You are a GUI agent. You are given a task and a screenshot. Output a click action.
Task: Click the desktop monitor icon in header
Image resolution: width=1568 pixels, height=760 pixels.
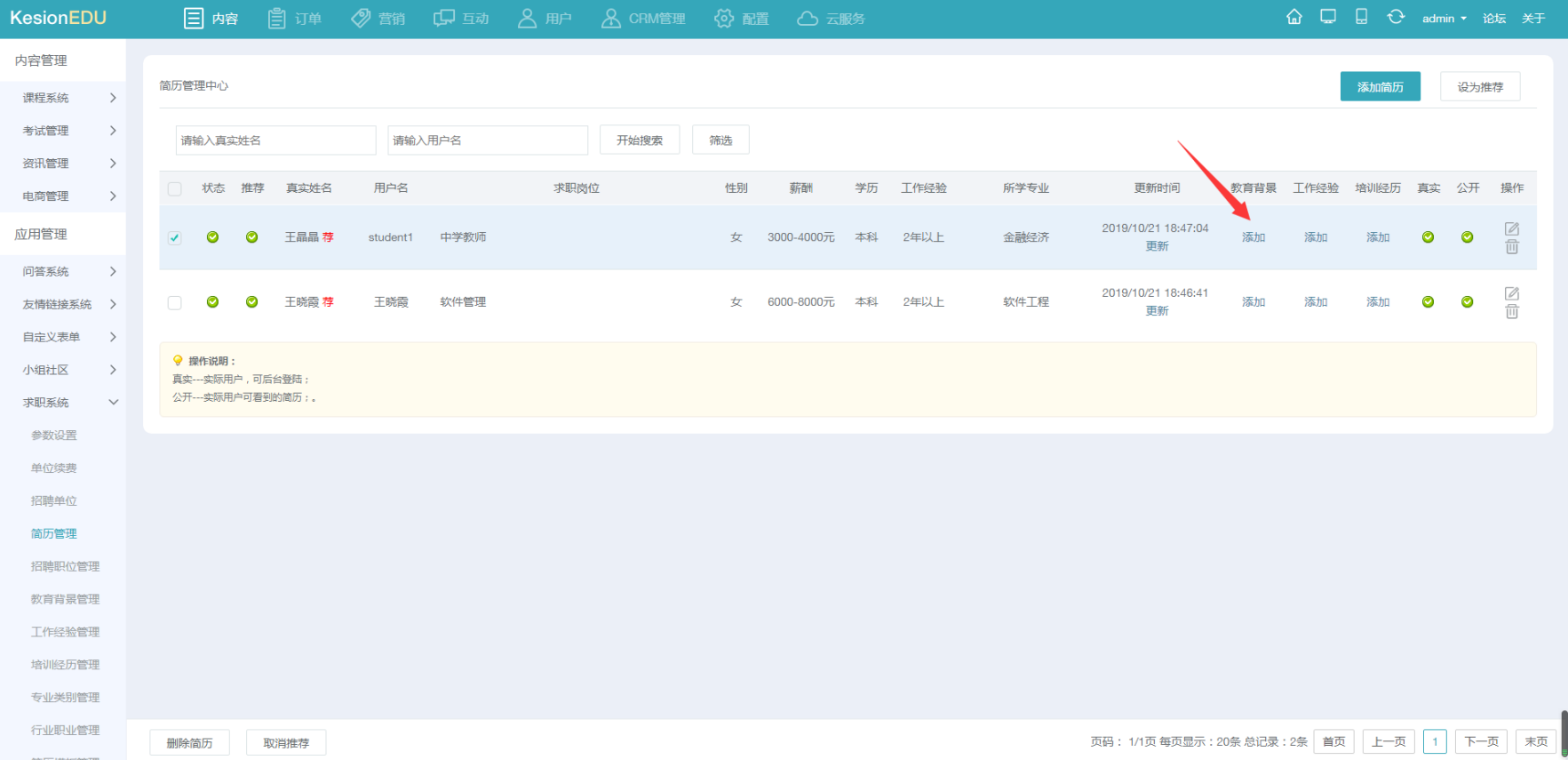[x=1327, y=17]
